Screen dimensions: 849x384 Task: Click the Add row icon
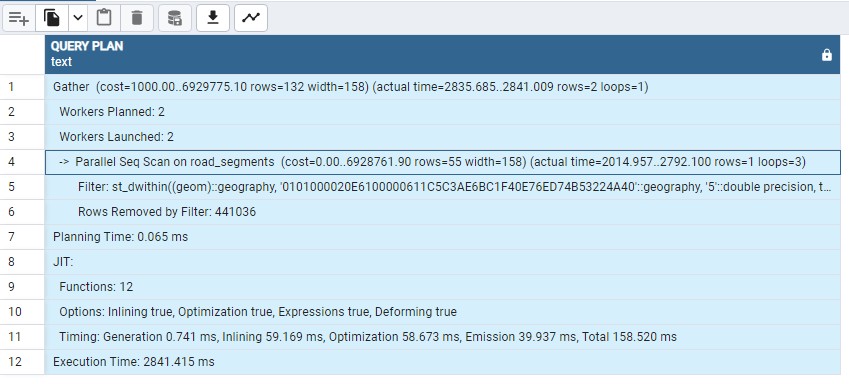[x=19, y=18]
